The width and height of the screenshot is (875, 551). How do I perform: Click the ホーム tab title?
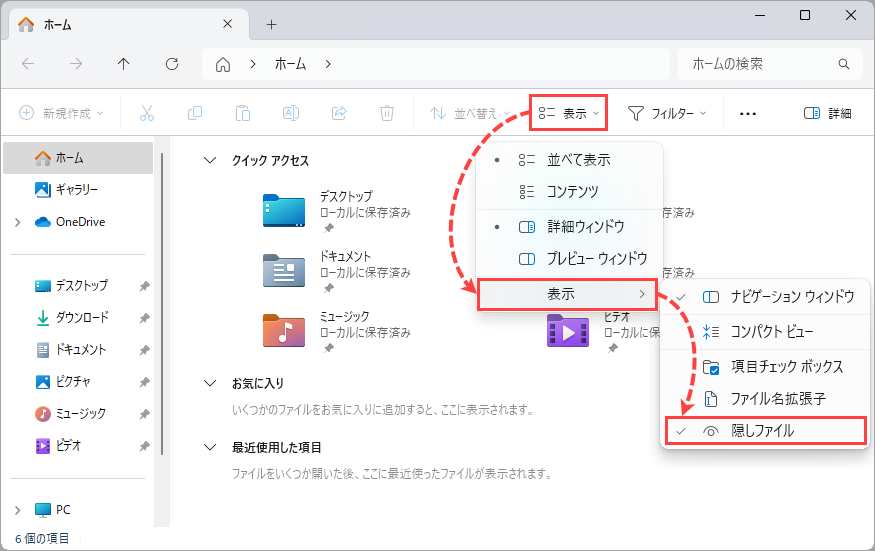[x=58, y=25]
